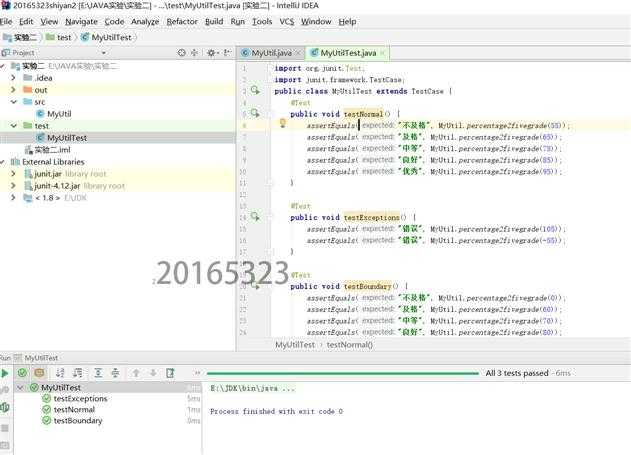Sort test results by duration
Screen dimensions: 631x455
click(x=78, y=373)
